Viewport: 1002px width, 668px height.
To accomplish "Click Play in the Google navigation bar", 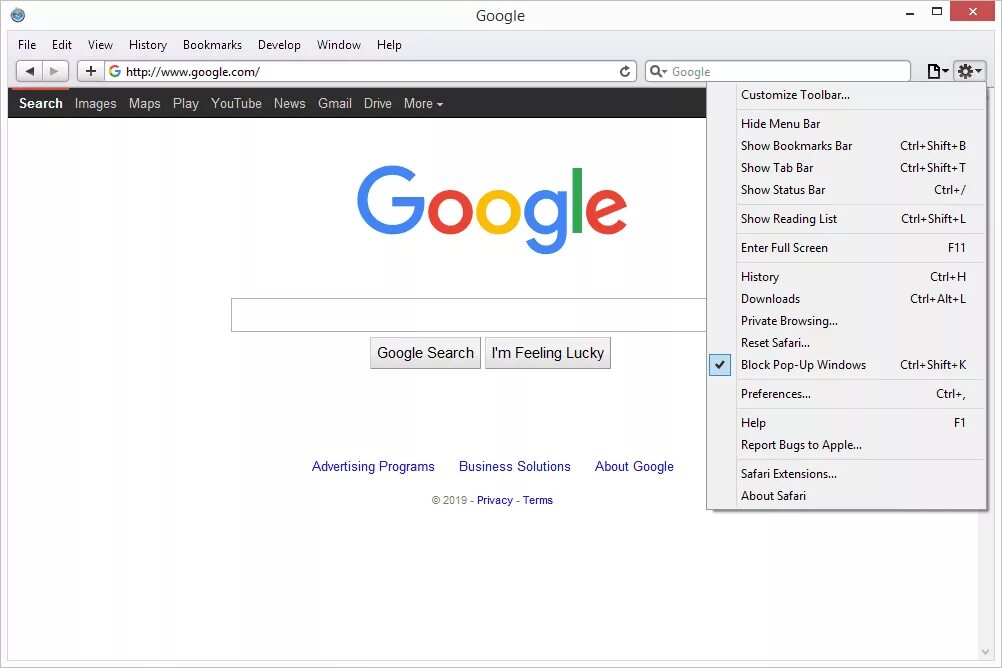I will pos(185,104).
